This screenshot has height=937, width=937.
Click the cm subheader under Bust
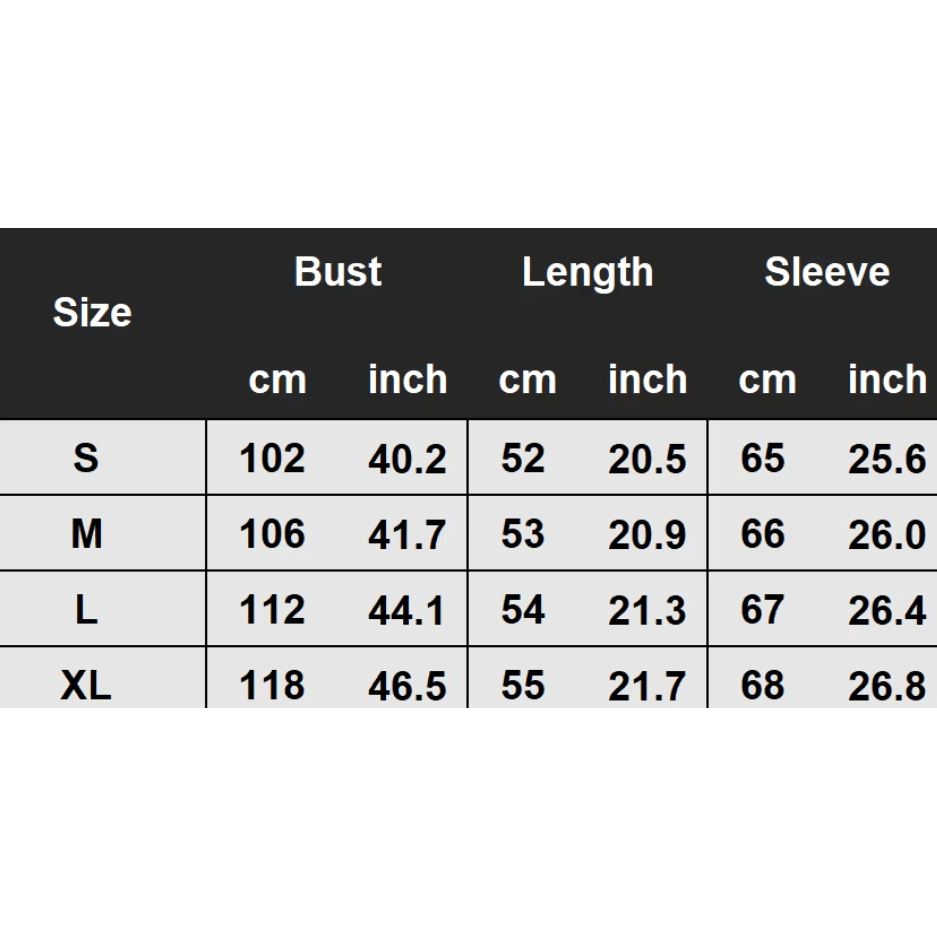point(277,380)
